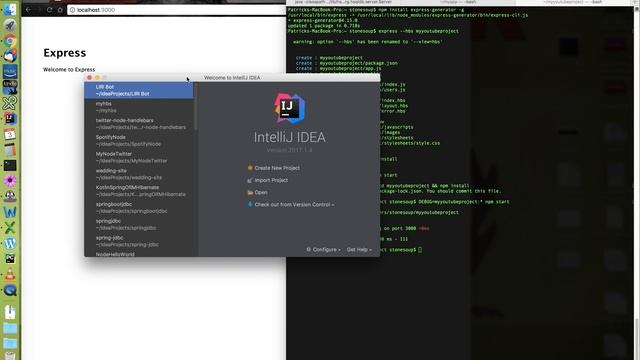This screenshot has width=640, height=360.
Task: Open MyNodeTwitter recent project
Action: tap(139, 157)
